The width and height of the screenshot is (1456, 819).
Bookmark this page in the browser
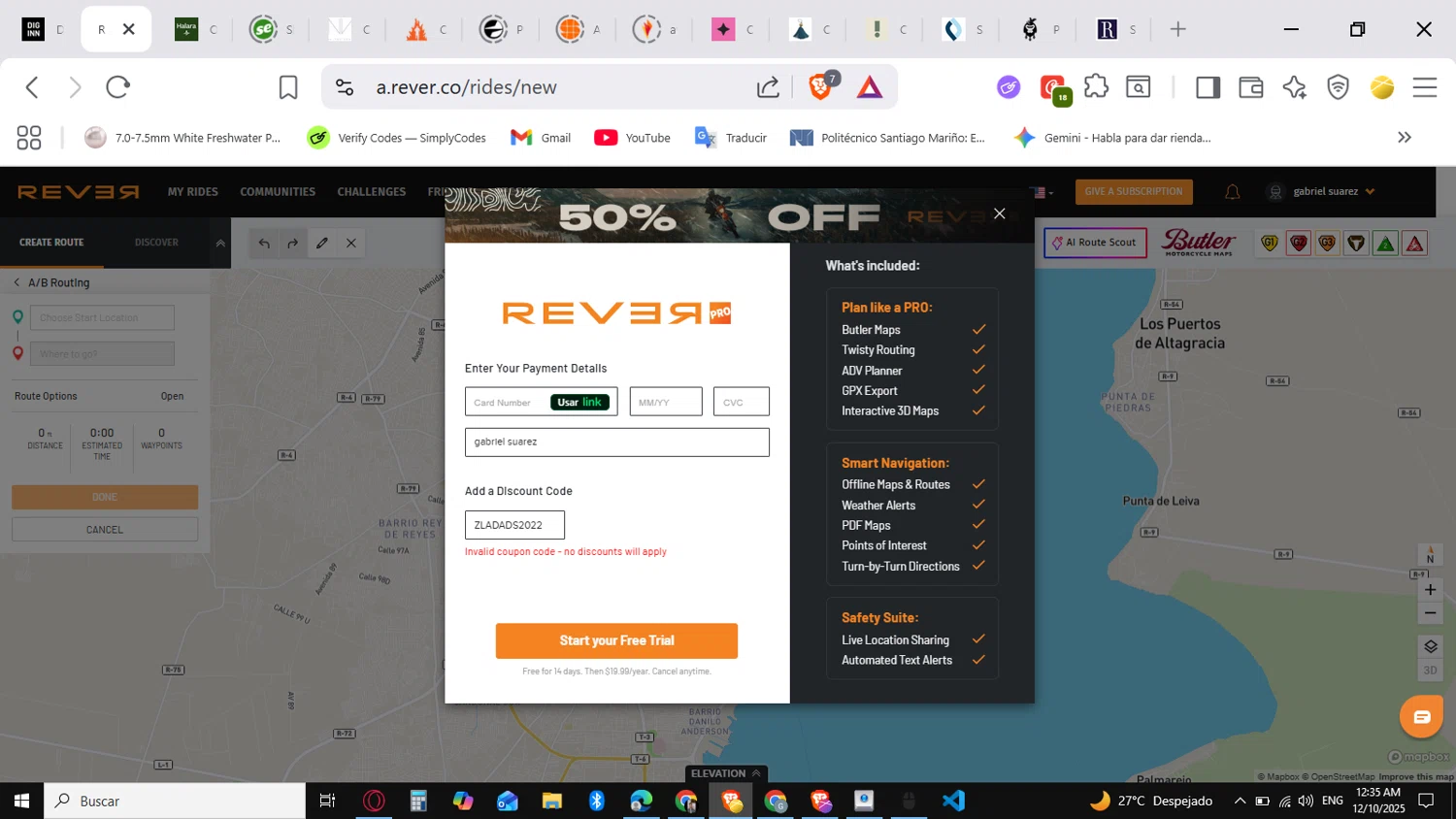(x=288, y=87)
